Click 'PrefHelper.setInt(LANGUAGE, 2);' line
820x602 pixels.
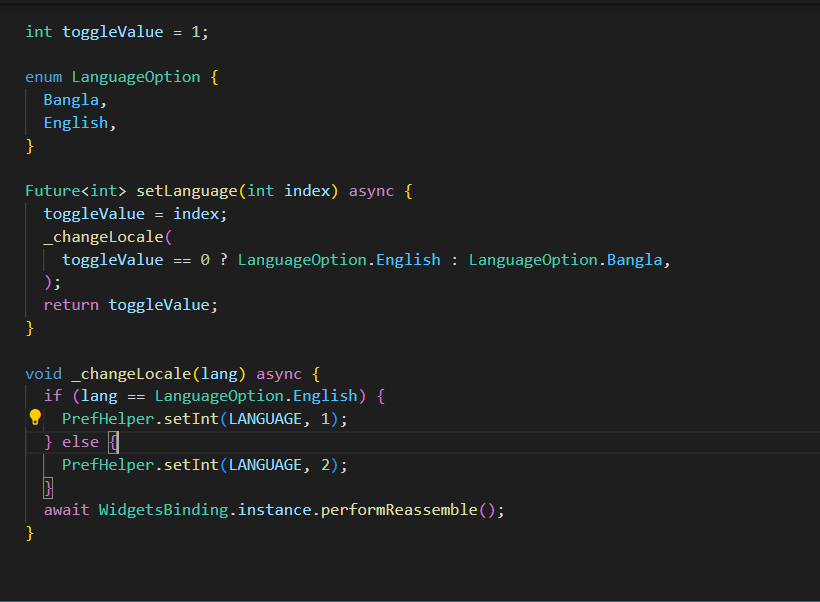(204, 465)
